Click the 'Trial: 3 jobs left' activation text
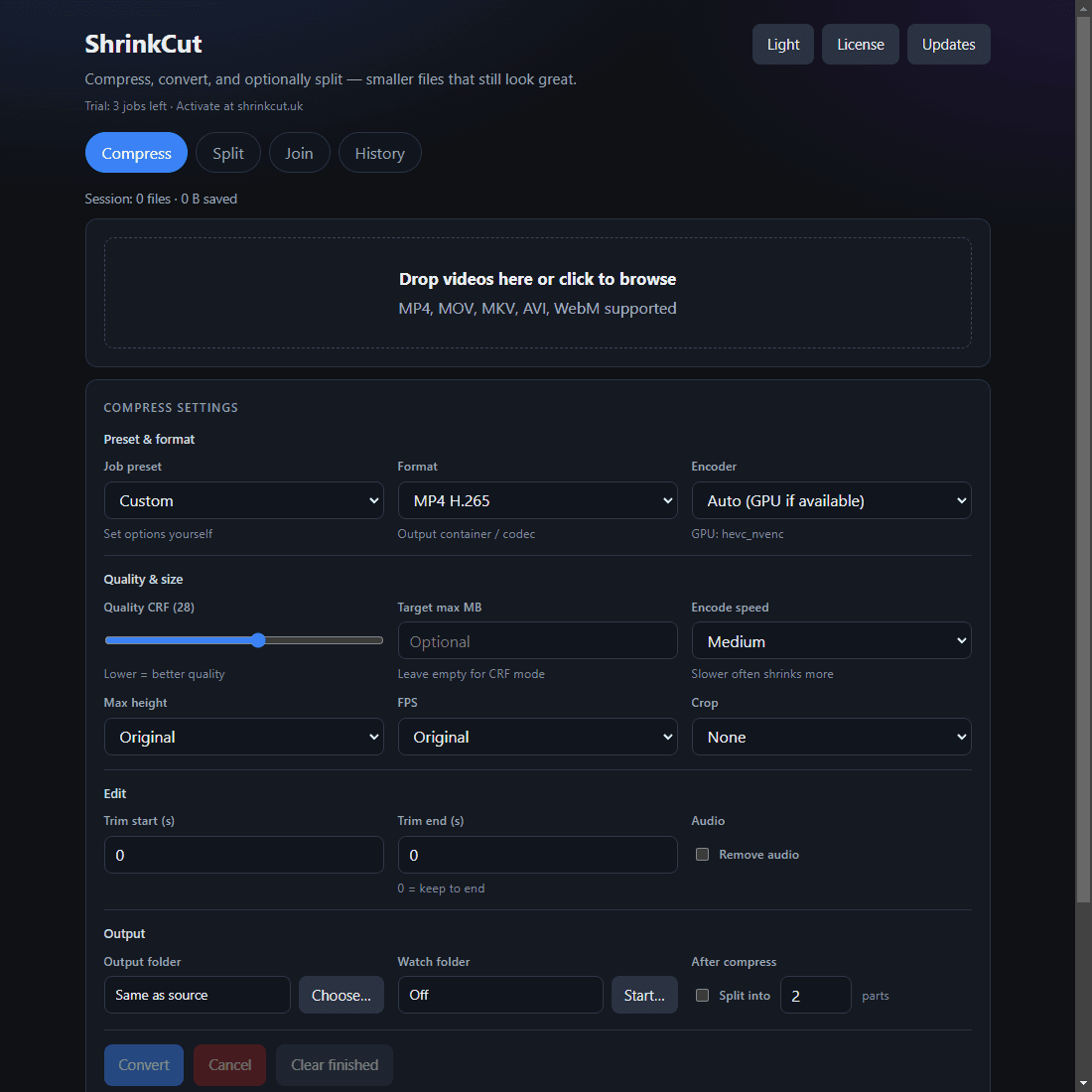Viewport: 1092px width, 1092px height. [x=194, y=106]
